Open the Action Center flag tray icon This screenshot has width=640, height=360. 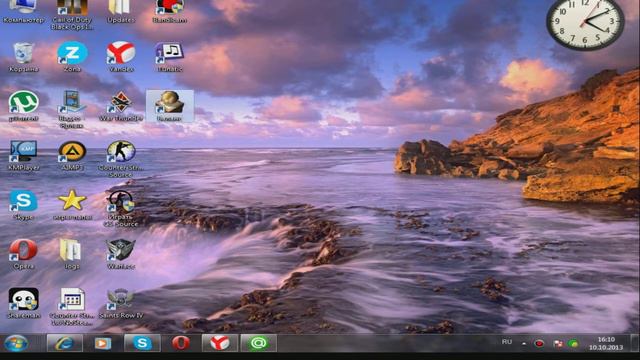click(558, 344)
